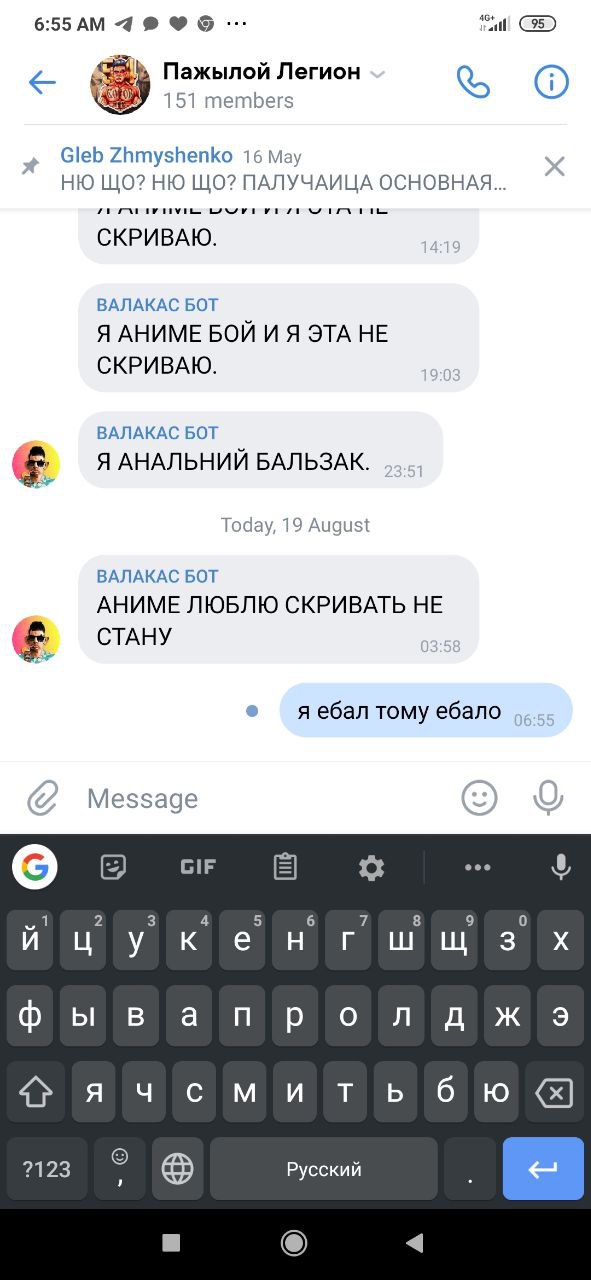Viewport: 591px width, 1280px height.
Task: Open keyboard clipboard icon
Action: tap(285, 867)
